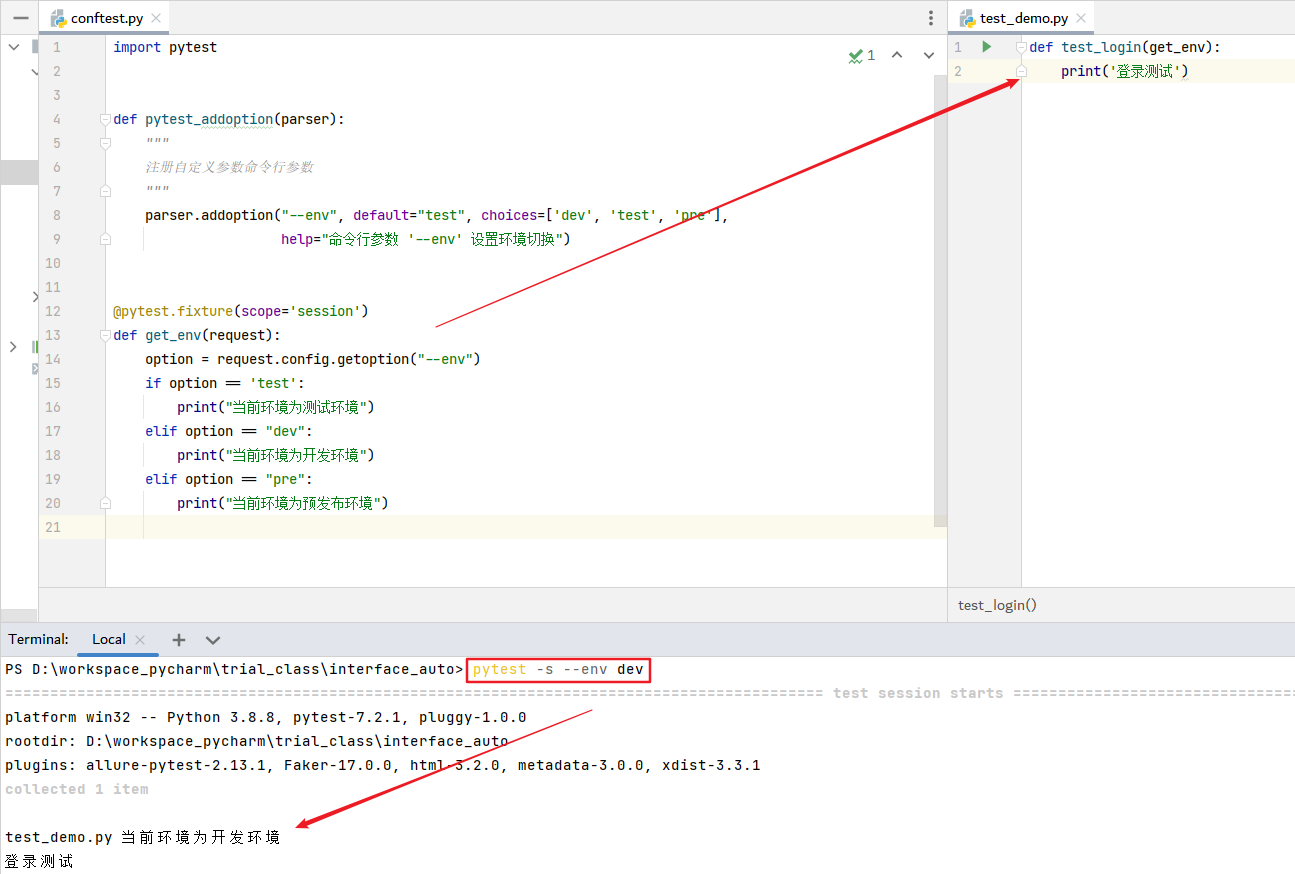Click the get_env function name in conftest.py

173,335
